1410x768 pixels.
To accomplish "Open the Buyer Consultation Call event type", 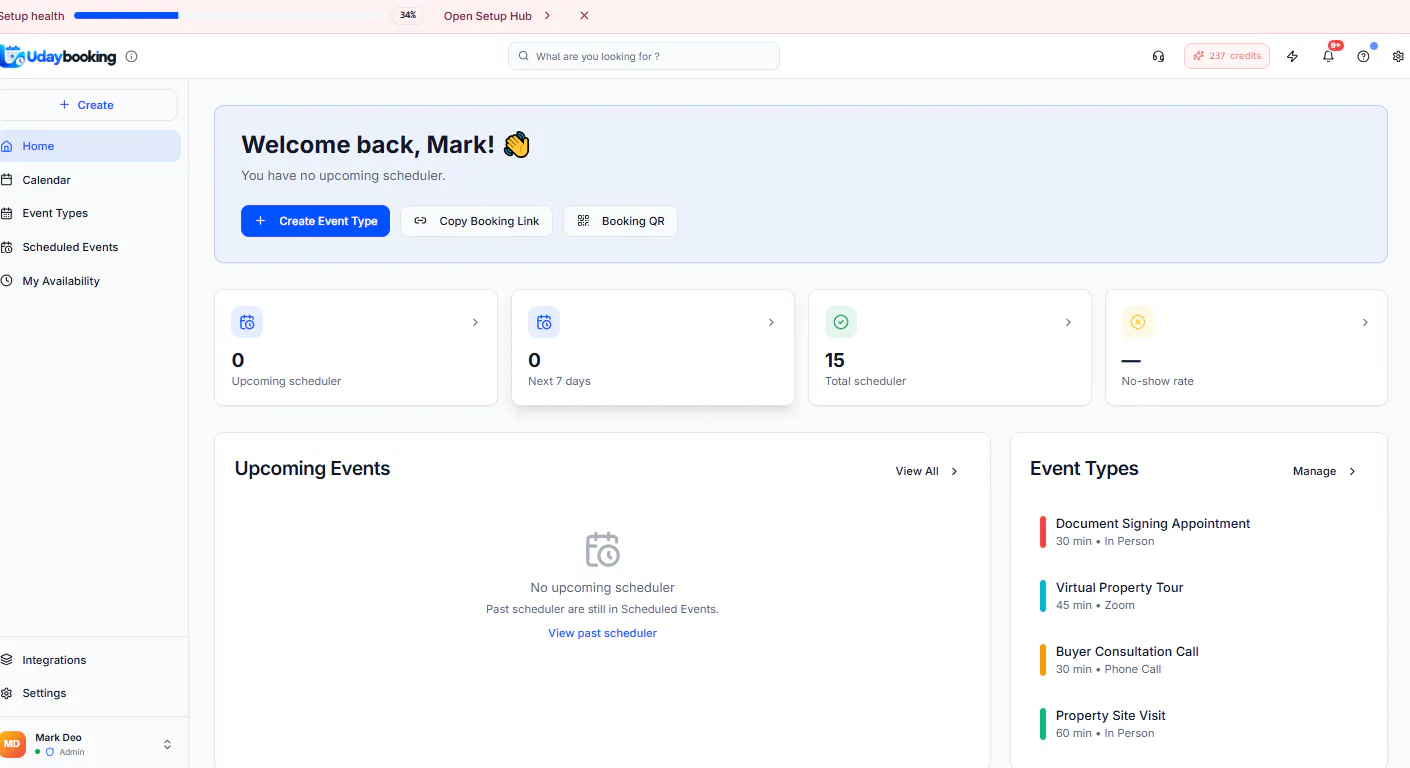I will coord(1198,660).
